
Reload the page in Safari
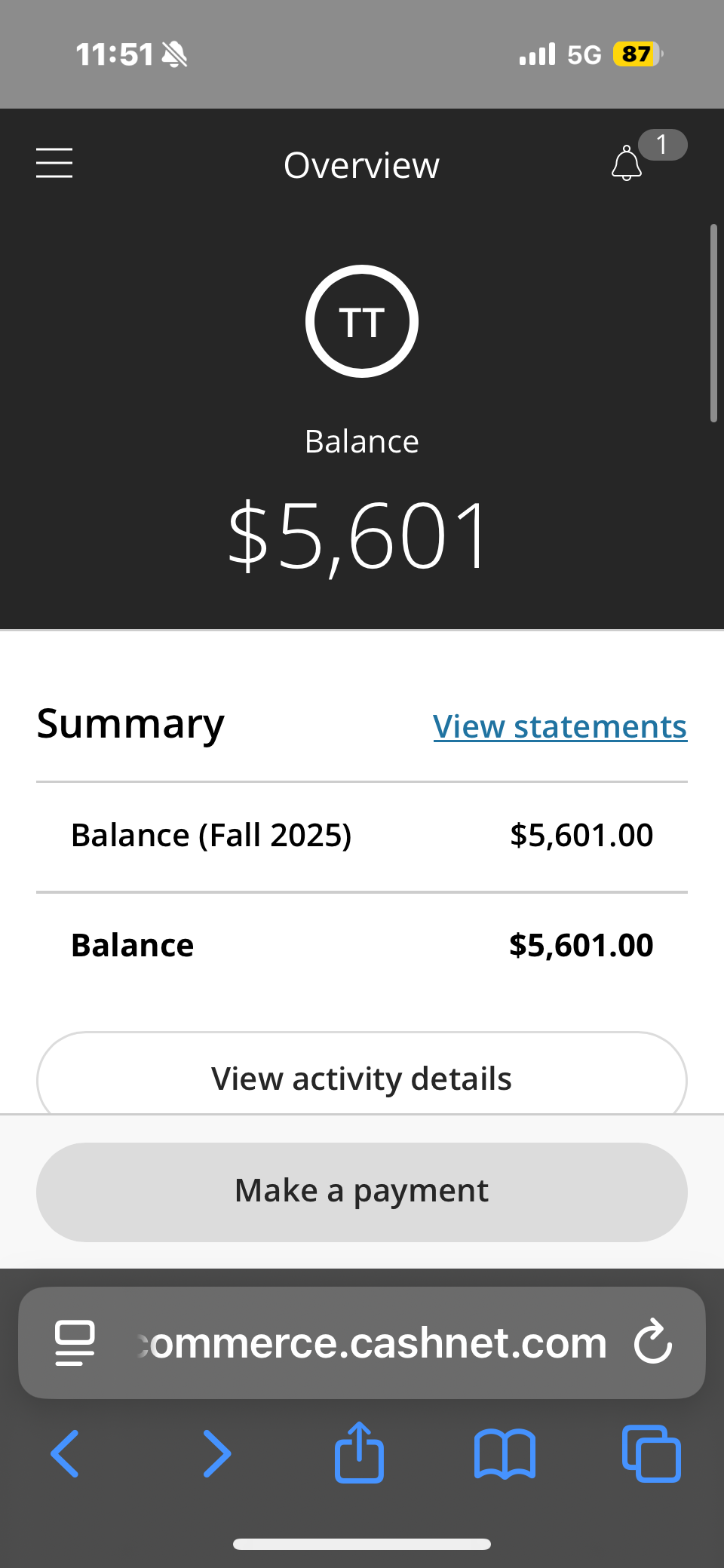(x=653, y=1342)
